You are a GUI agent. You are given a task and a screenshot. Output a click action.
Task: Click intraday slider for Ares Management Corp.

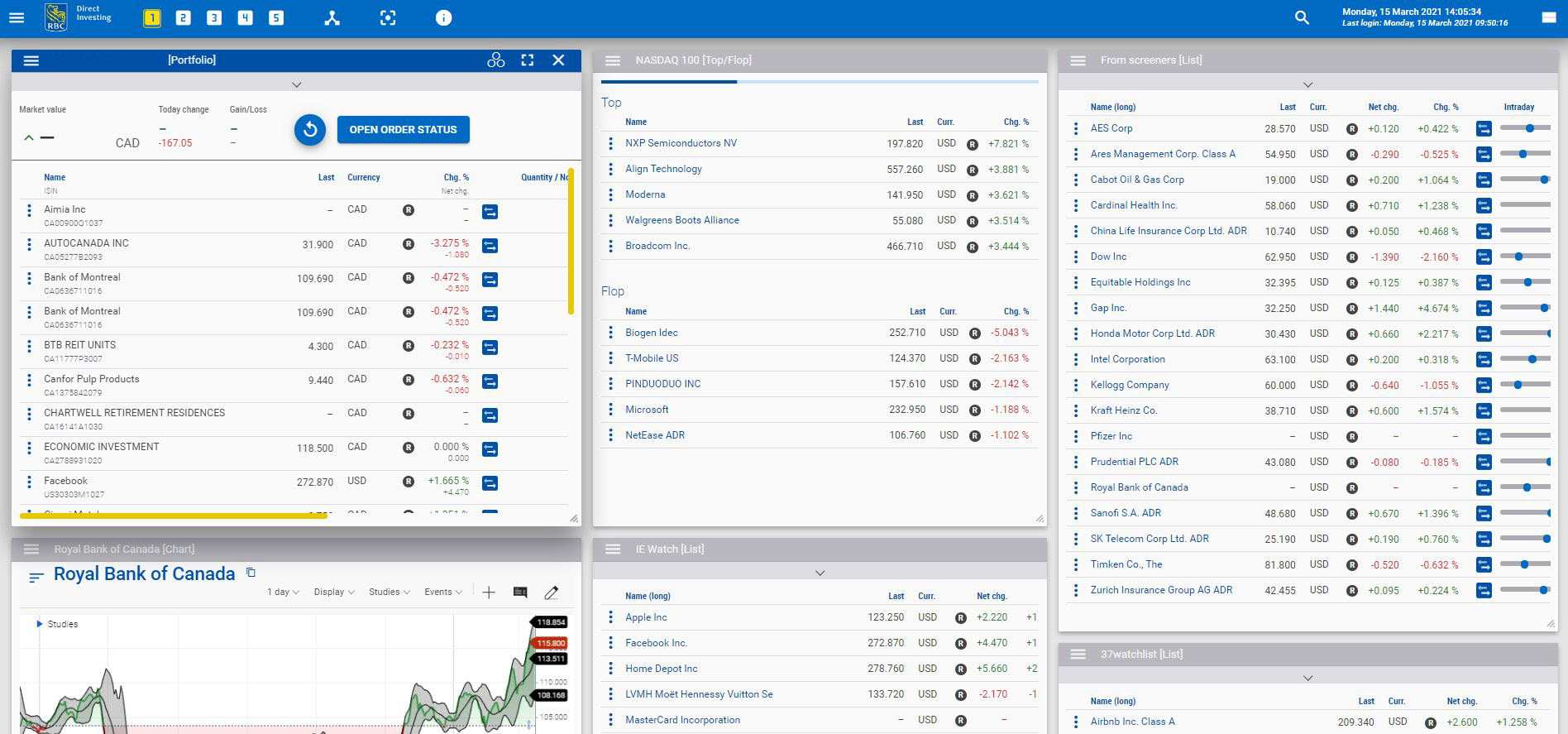pos(1525,154)
